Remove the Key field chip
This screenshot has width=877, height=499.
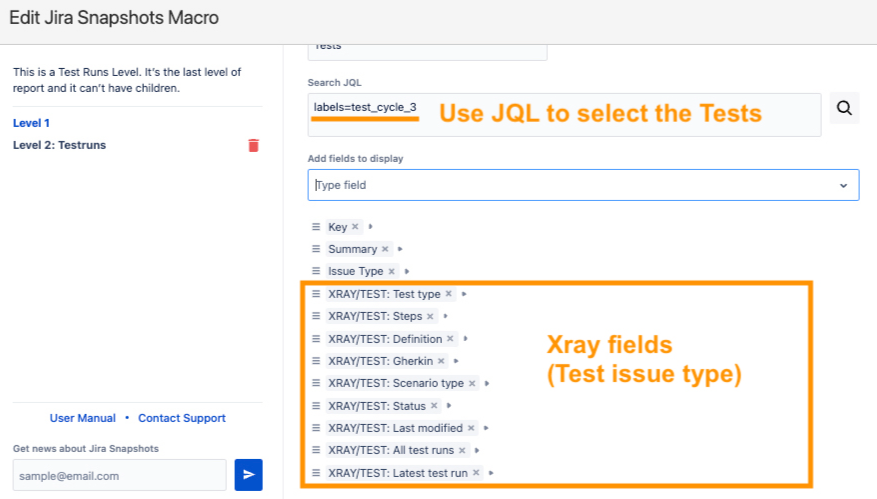tap(355, 227)
